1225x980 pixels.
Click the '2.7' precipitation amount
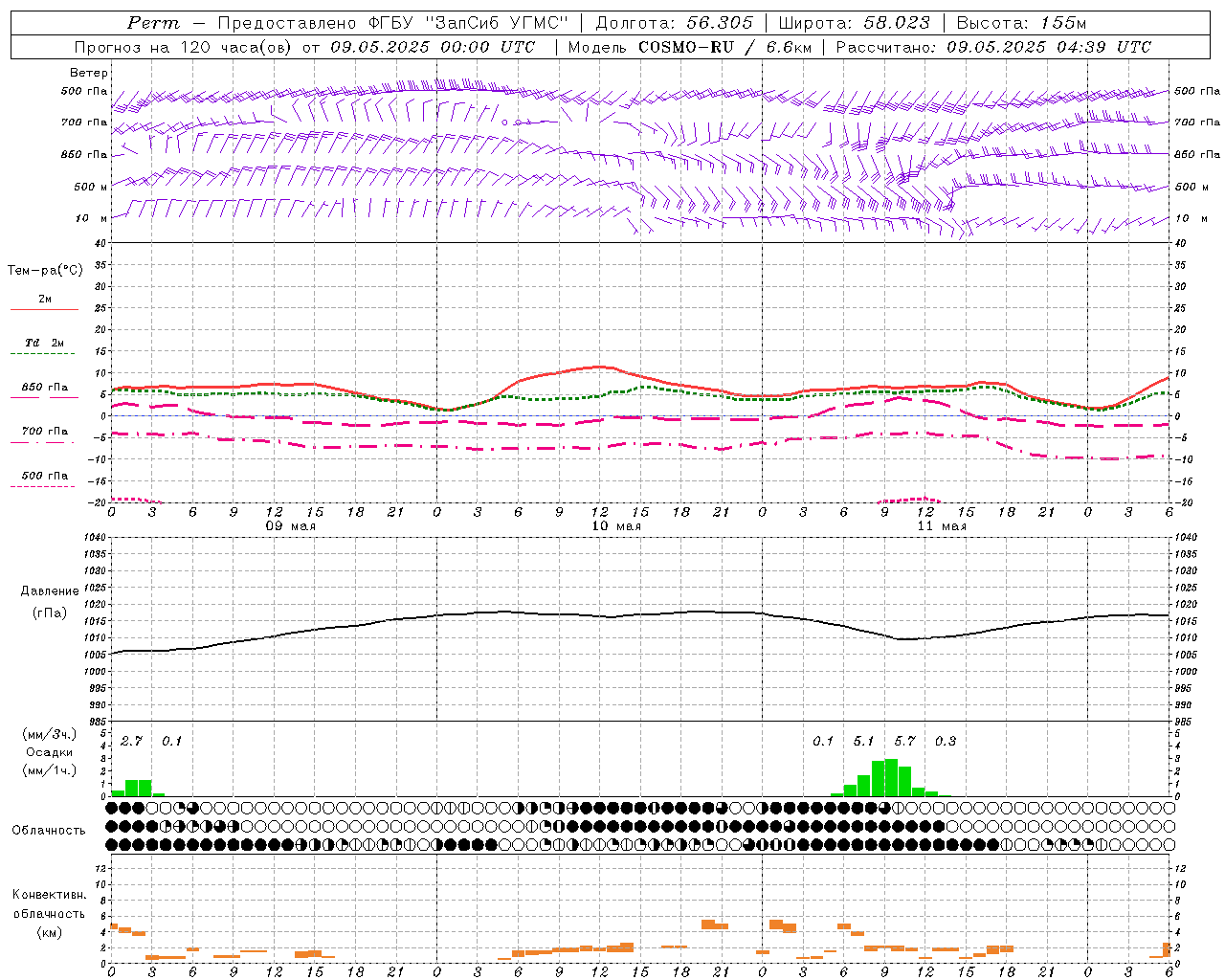131,742
